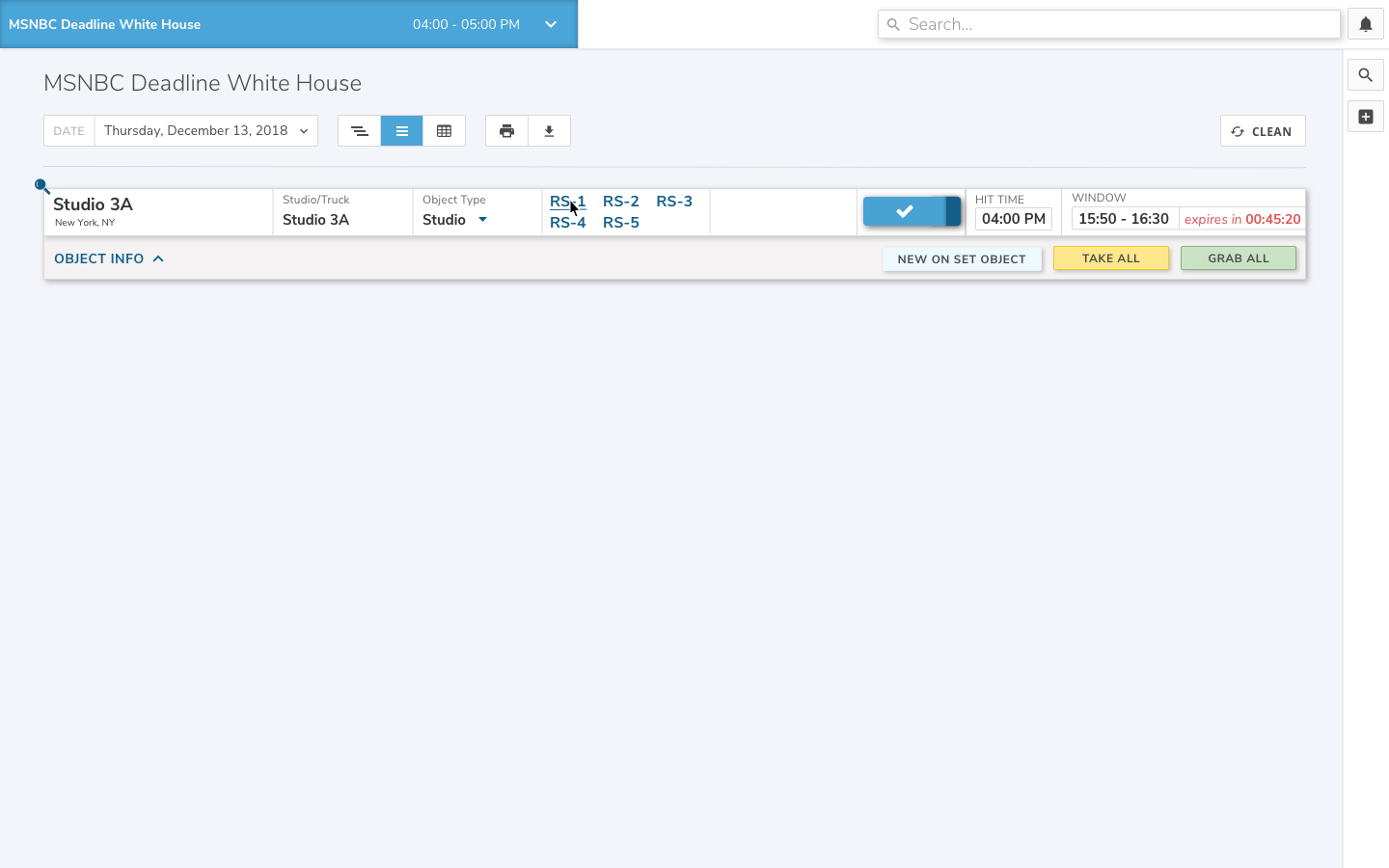Click the download icon
Screen dimensions: 1389x868
(x=549, y=131)
